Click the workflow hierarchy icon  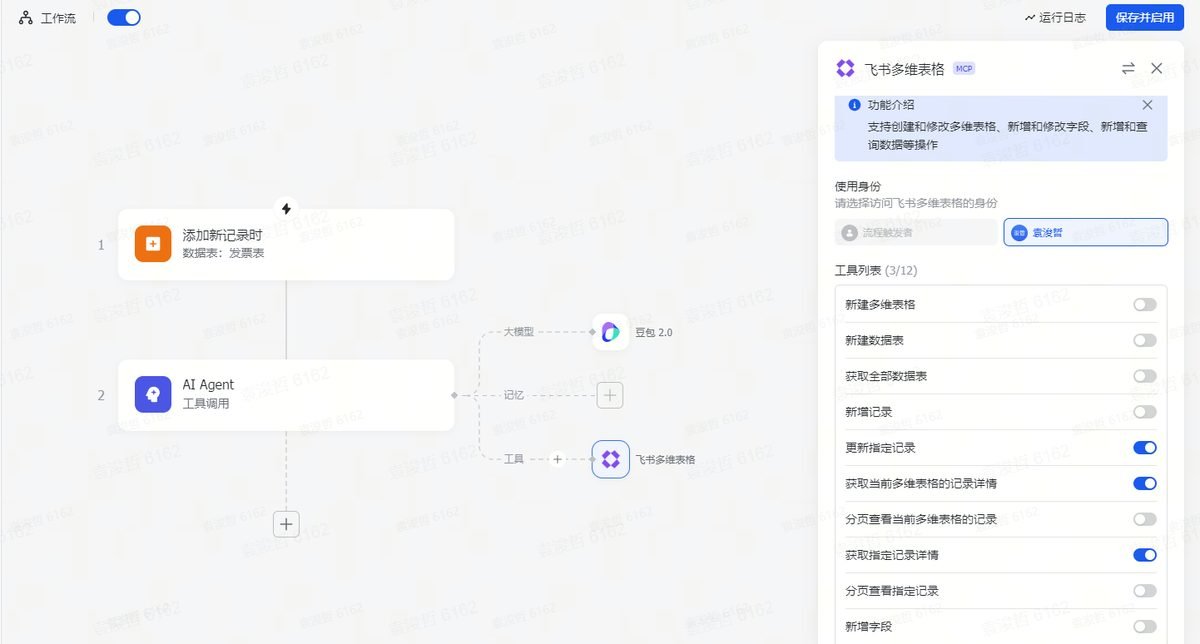coord(26,17)
